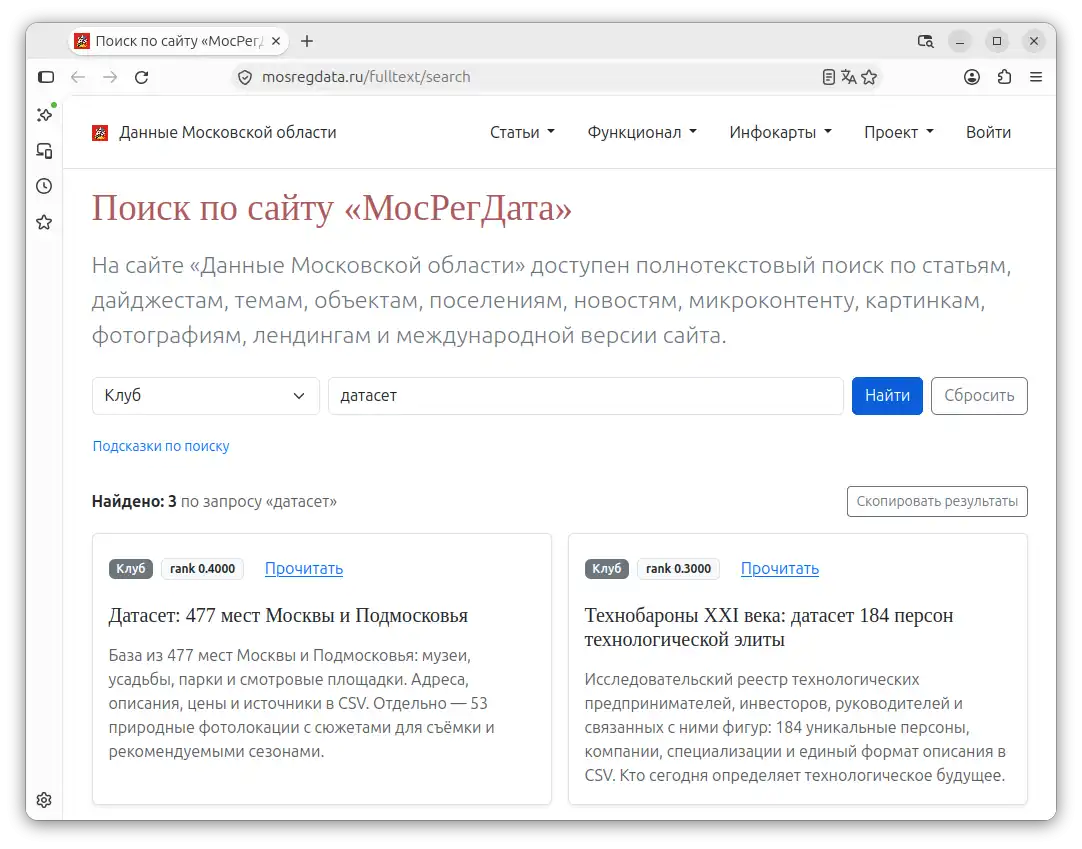Viewport: 1082px width, 849px height.
Task: Click the translate page icon
Action: tap(849, 77)
